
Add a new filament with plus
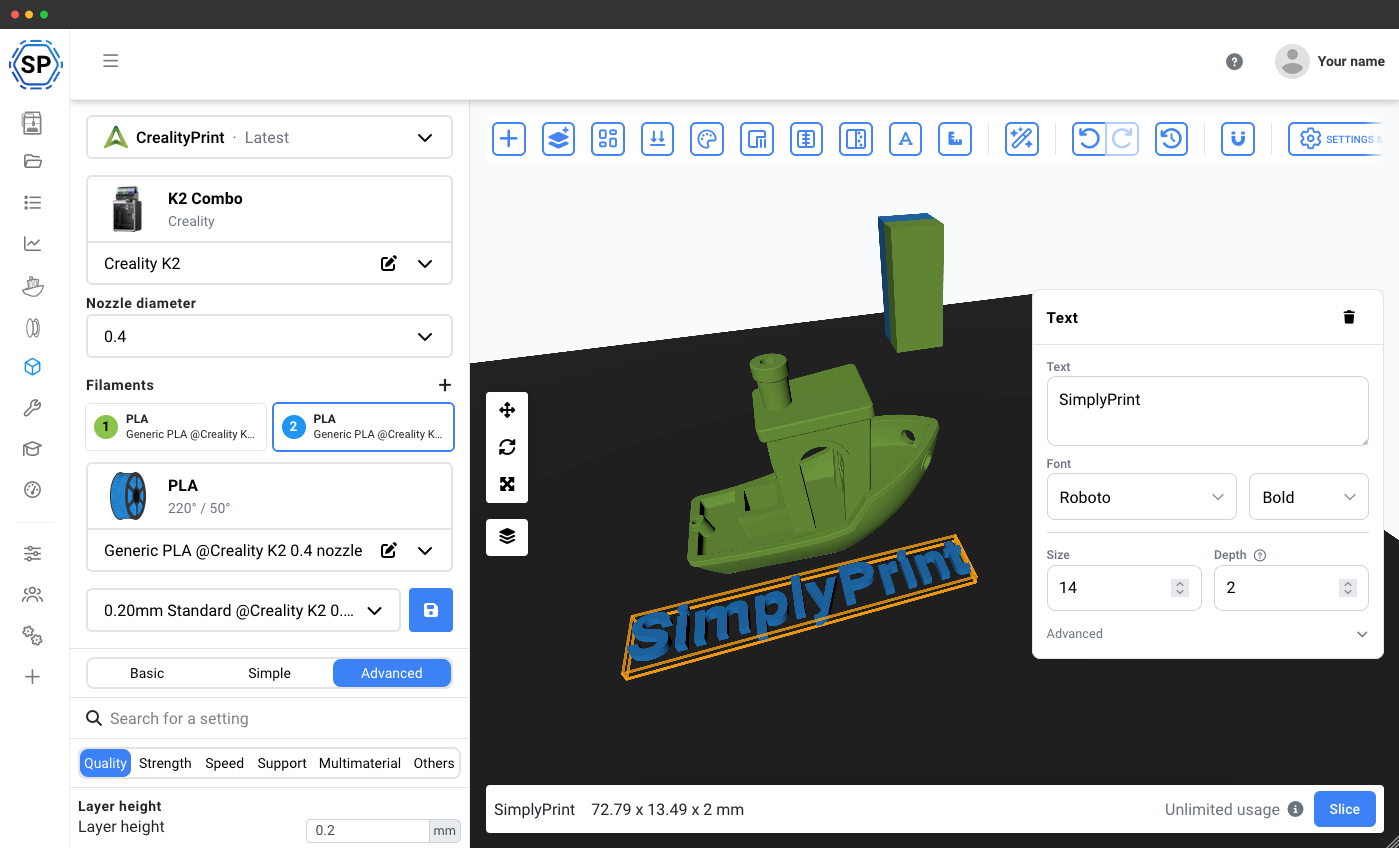point(445,385)
